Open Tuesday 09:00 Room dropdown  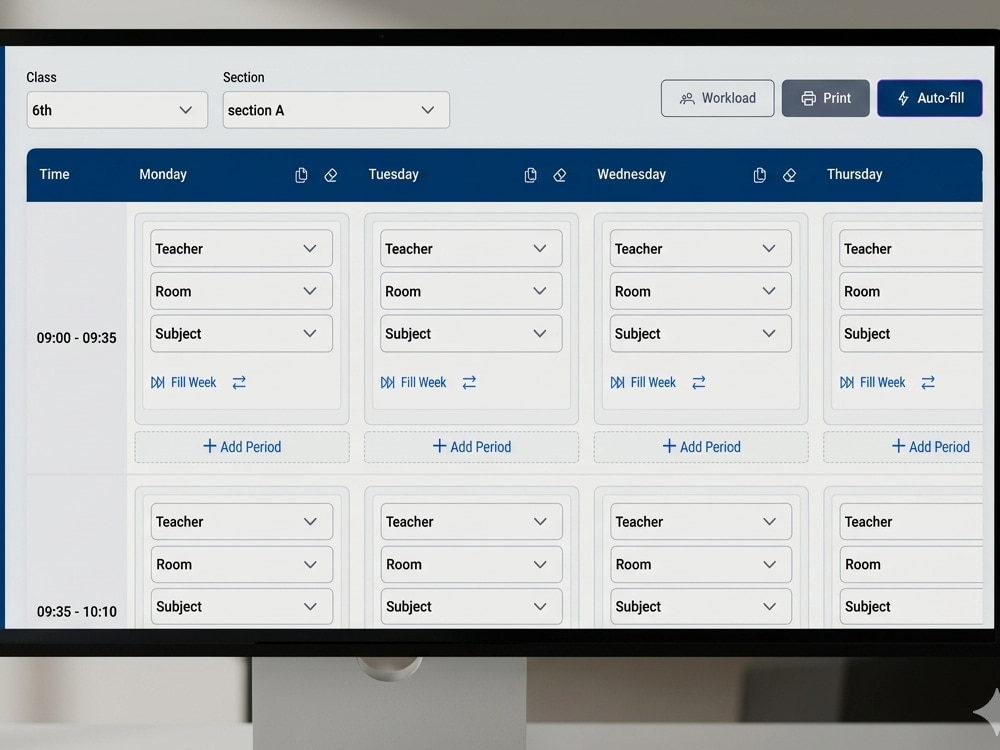pyautogui.click(x=471, y=291)
